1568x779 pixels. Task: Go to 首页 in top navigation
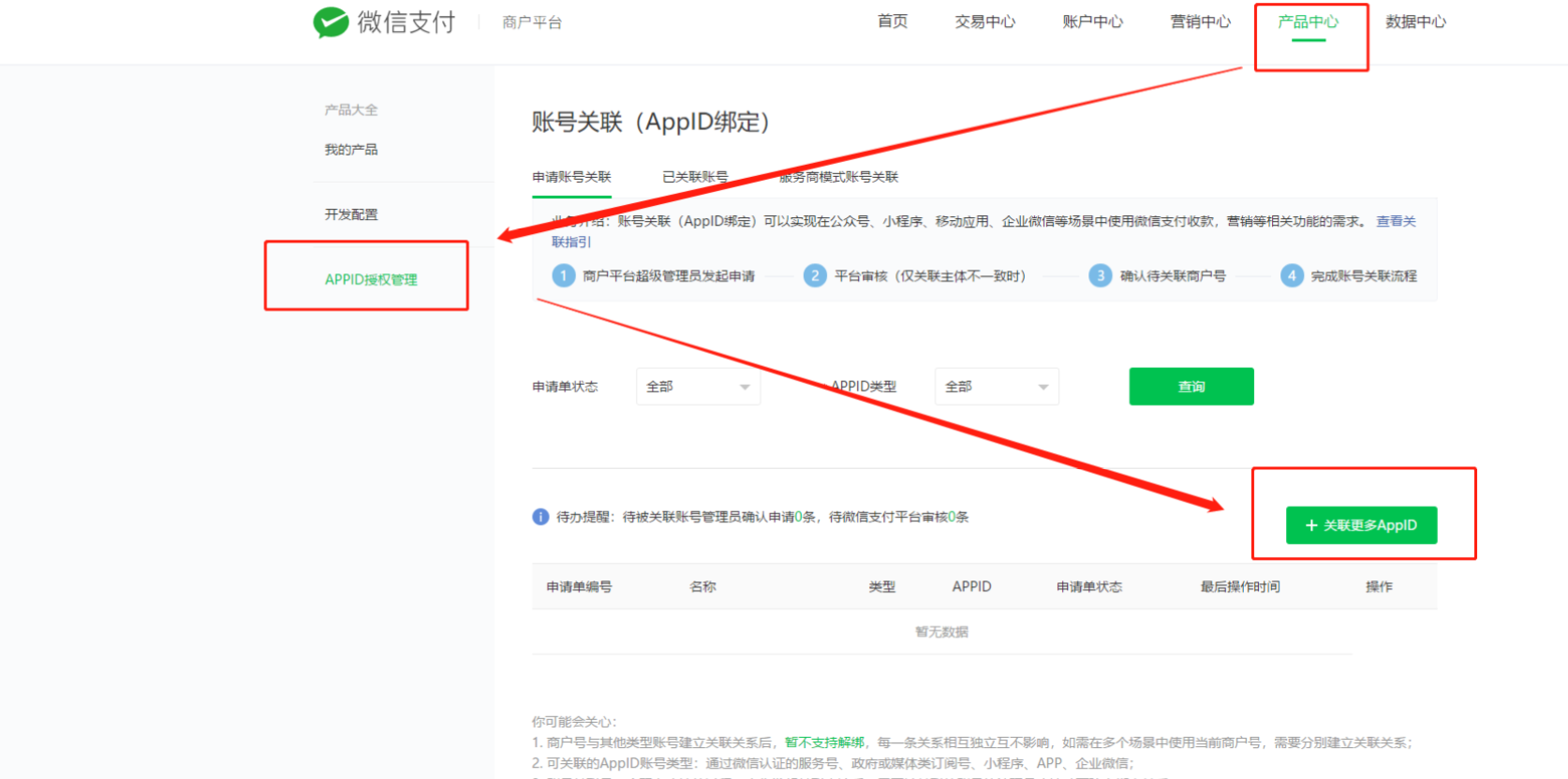click(x=892, y=22)
